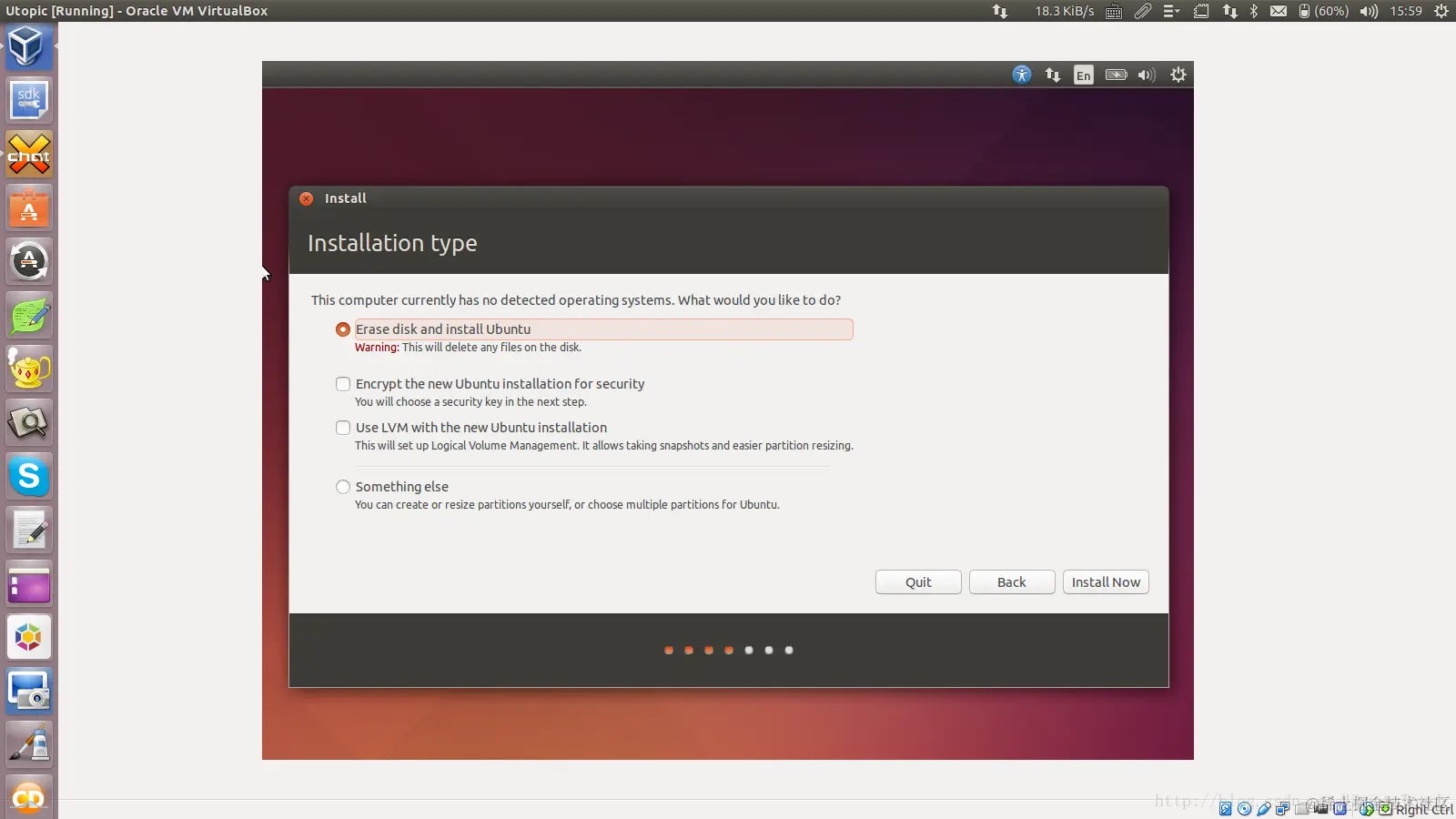Open VirtualBox from the launcher
Viewport: 1456px width, 819px height.
(27, 46)
